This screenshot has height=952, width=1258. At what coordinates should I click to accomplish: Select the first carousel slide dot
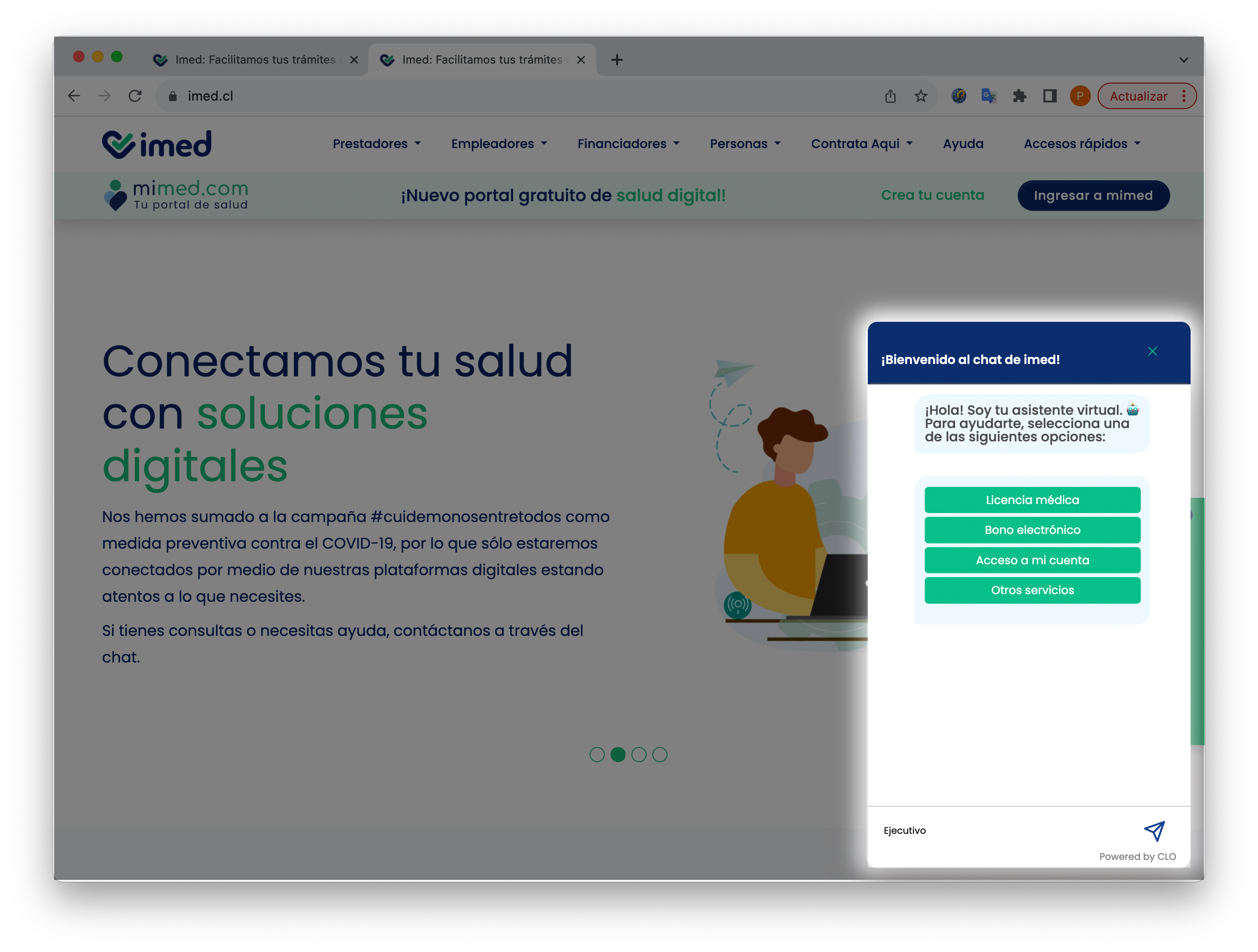coord(597,755)
